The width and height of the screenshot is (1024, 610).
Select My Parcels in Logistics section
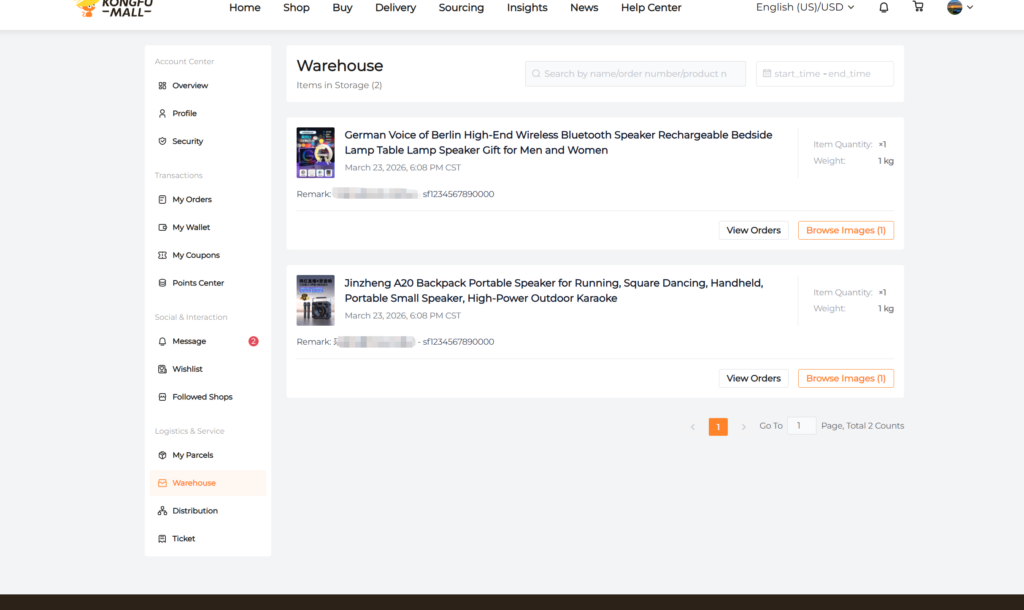[x=192, y=456]
